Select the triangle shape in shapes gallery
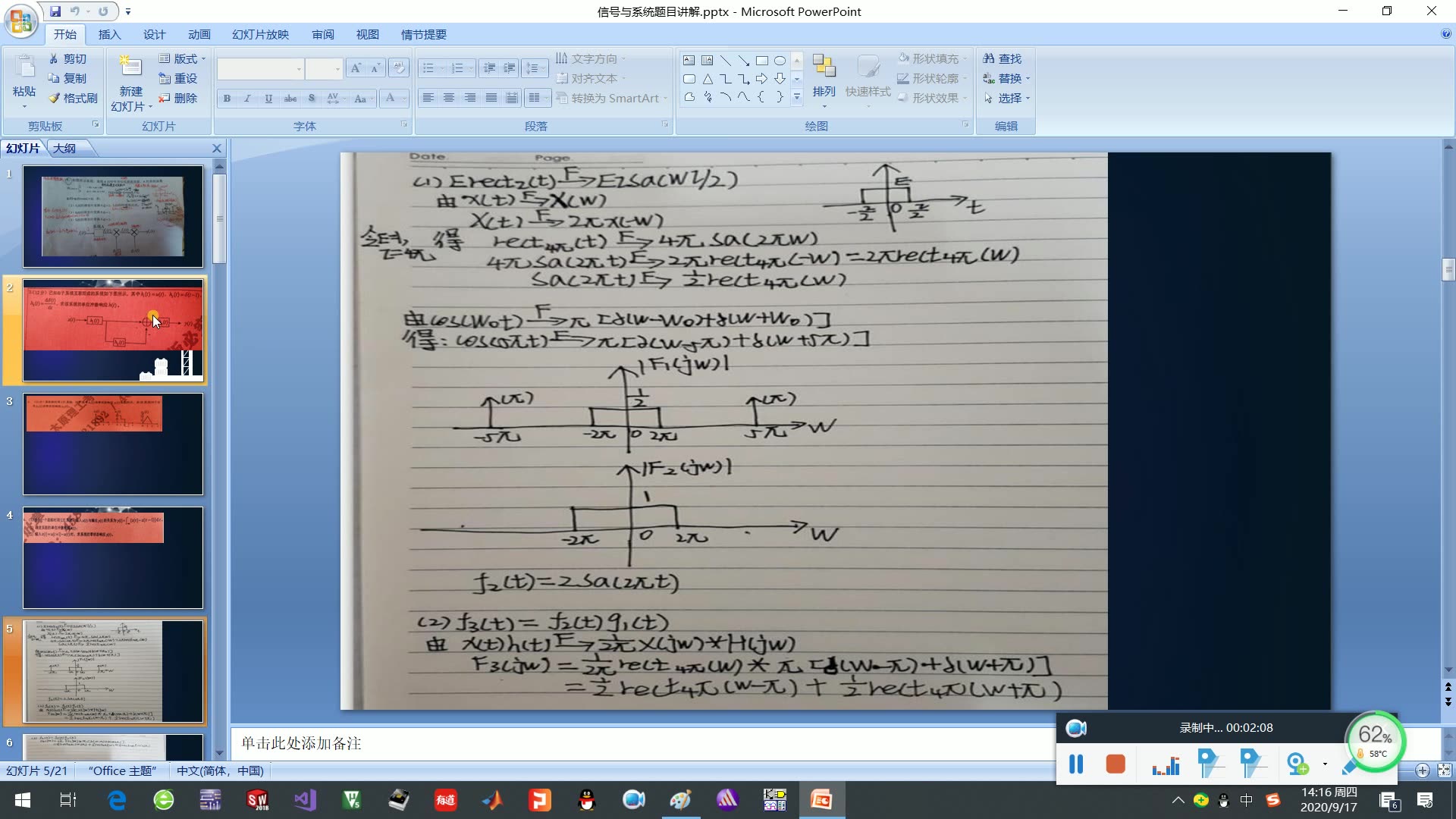Image resolution: width=1456 pixels, height=819 pixels. pyautogui.click(x=707, y=79)
